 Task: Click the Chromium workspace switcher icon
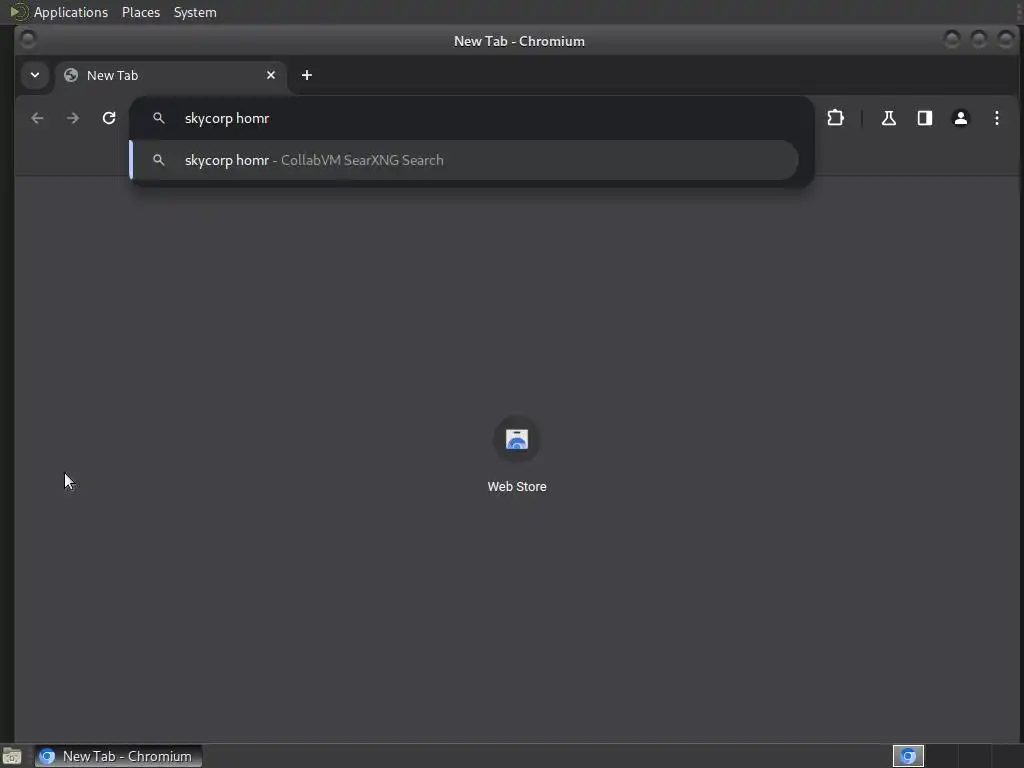[908, 756]
